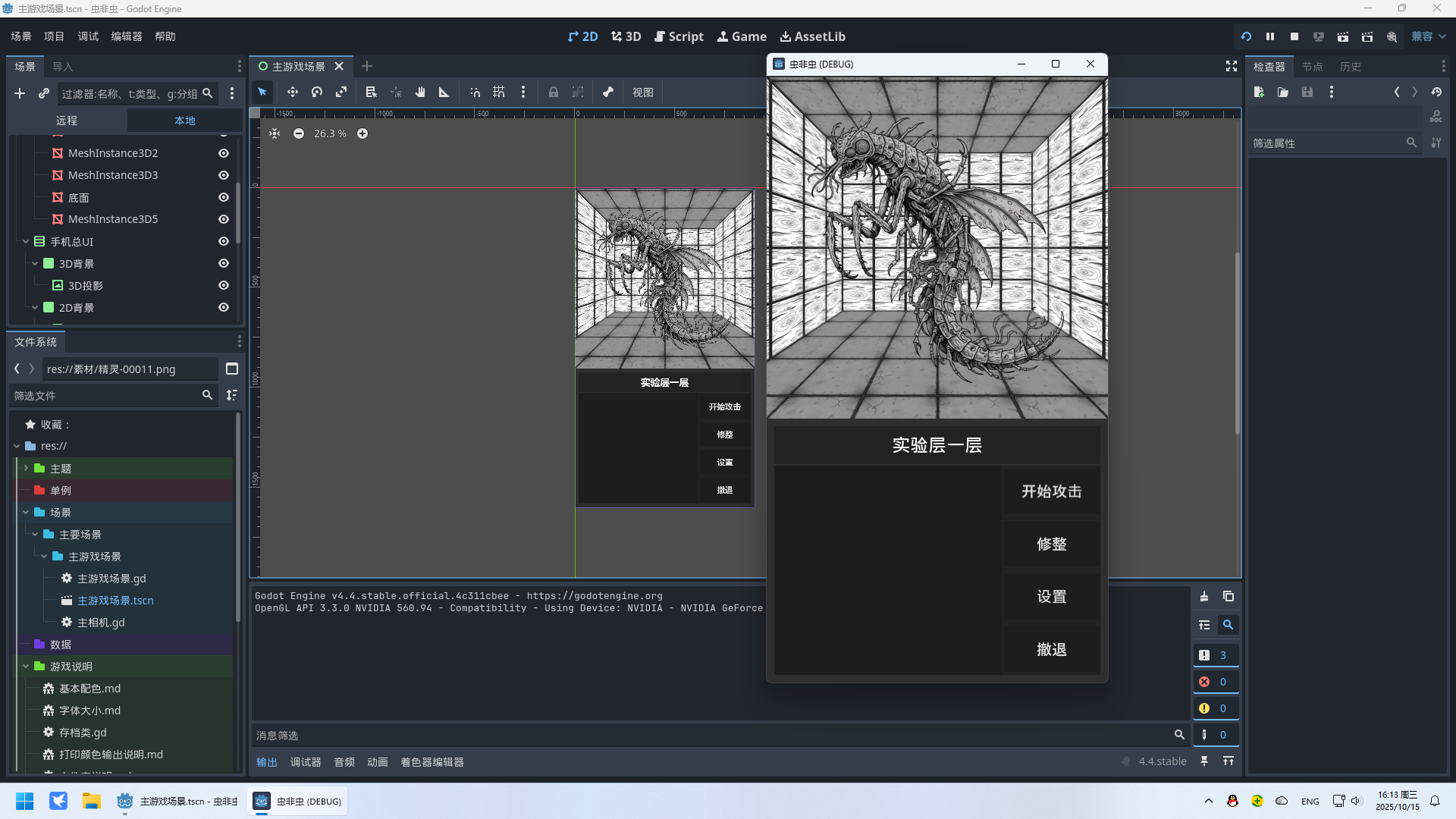Click the 筛选文件 search field
This screenshot has height=819, width=1456.
[x=106, y=396]
